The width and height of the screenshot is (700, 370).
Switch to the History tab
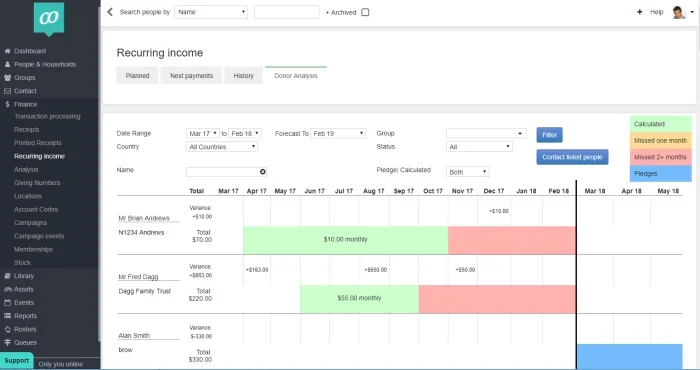(x=243, y=76)
